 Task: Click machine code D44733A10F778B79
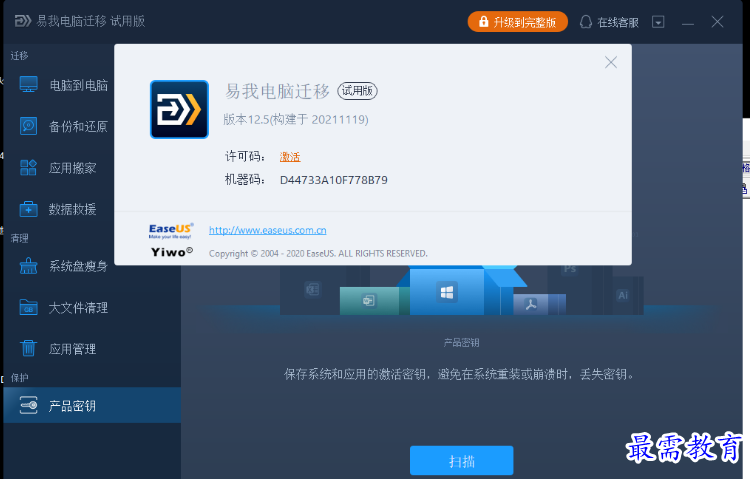(x=333, y=180)
